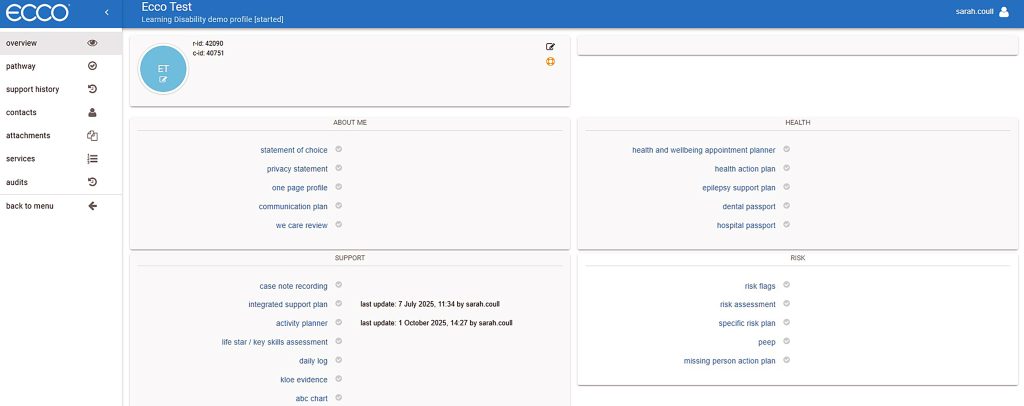The image size is (1024, 406).
Task: Open the integrated support plan link
Action: tap(287, 304)
